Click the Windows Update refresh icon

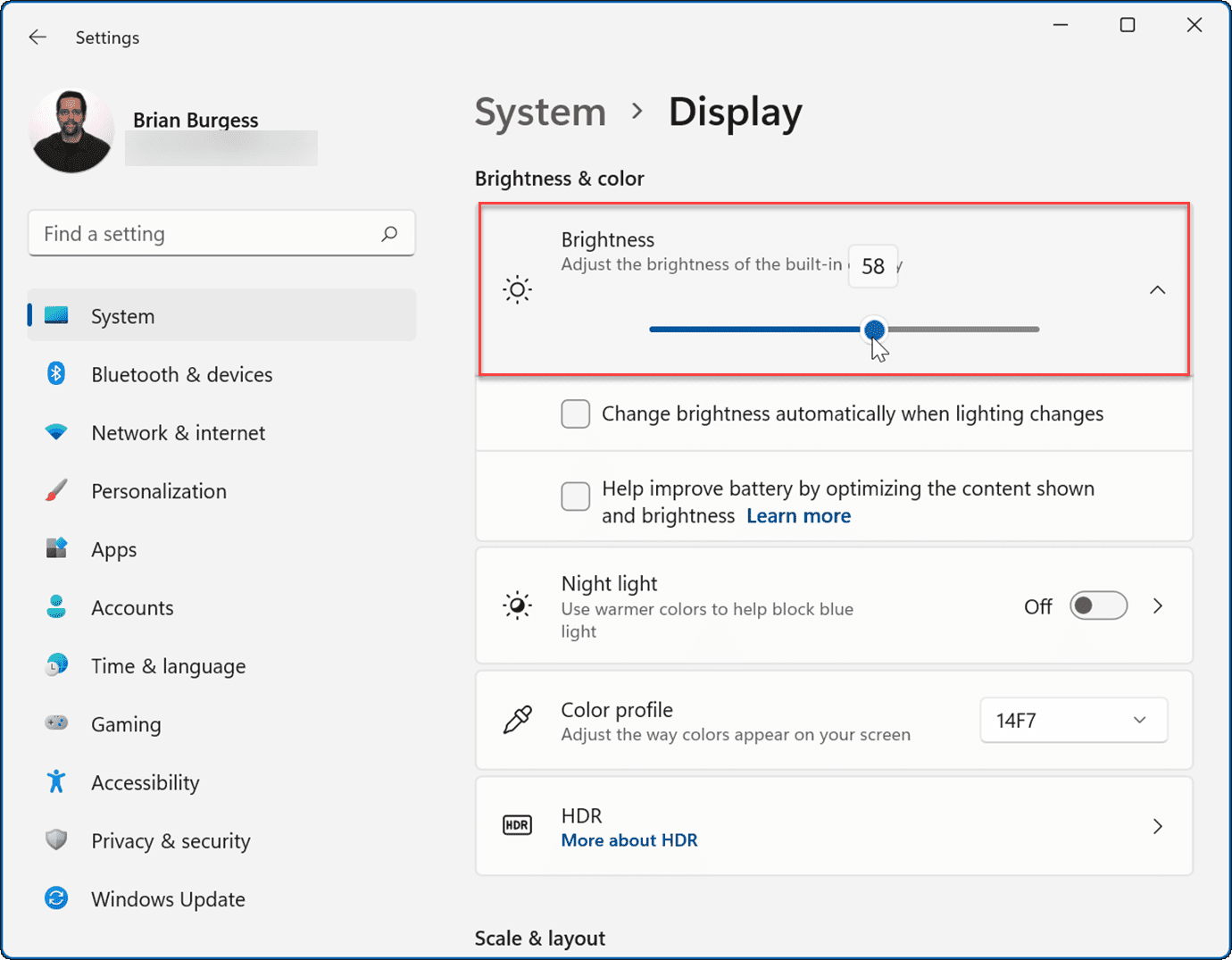pyautogui.click(x=55, y=898)
